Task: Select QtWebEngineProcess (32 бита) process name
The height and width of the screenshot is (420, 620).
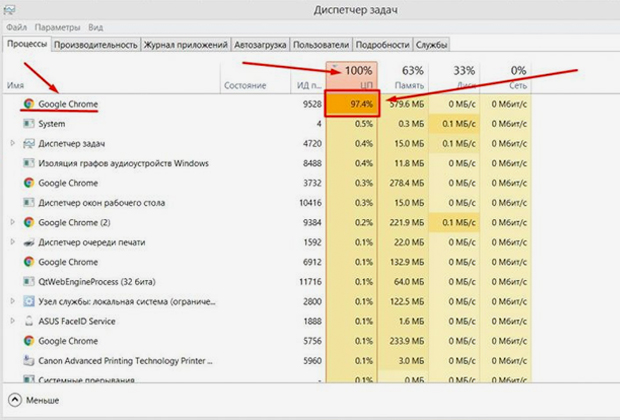Action: point(97,282)
